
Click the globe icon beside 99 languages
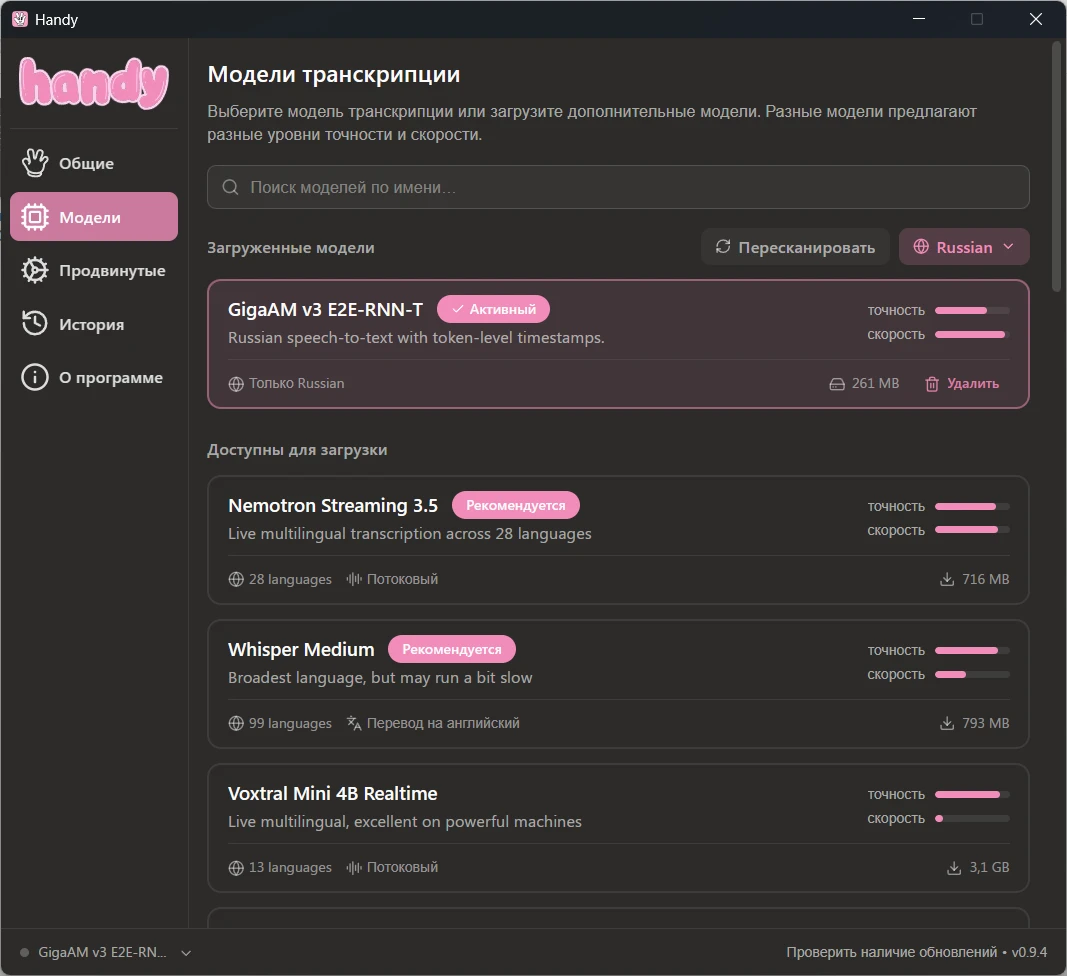click(x=236, y=723)
